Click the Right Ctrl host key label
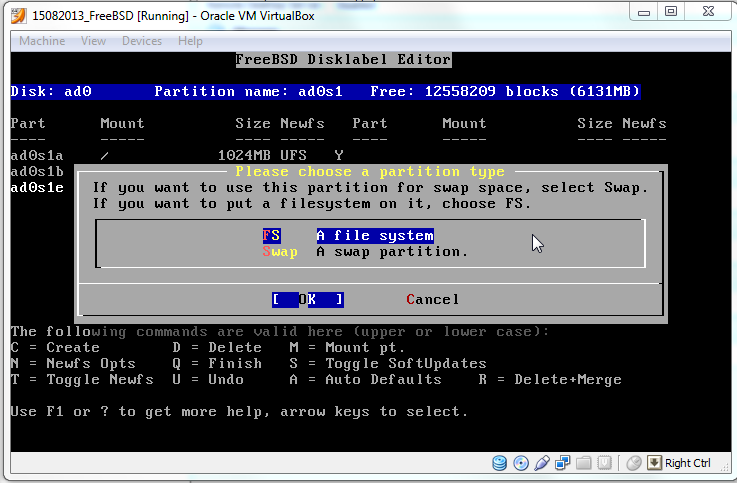Viewport: 737px width, 483px height. coord(688,463)
